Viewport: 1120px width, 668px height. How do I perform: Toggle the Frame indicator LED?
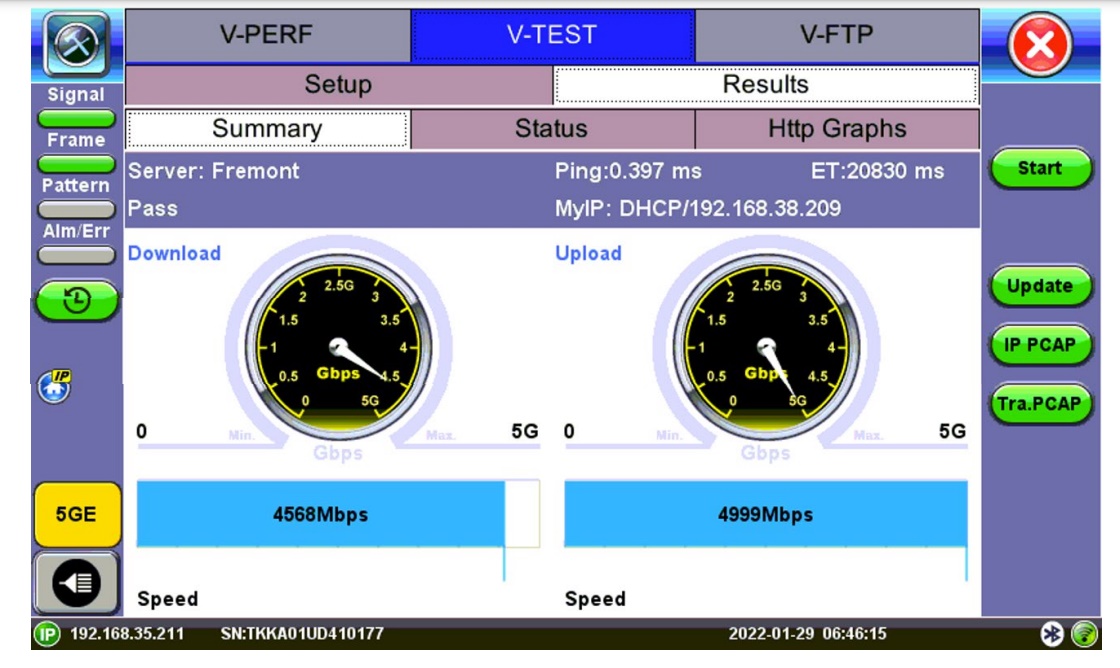point(76,163)
